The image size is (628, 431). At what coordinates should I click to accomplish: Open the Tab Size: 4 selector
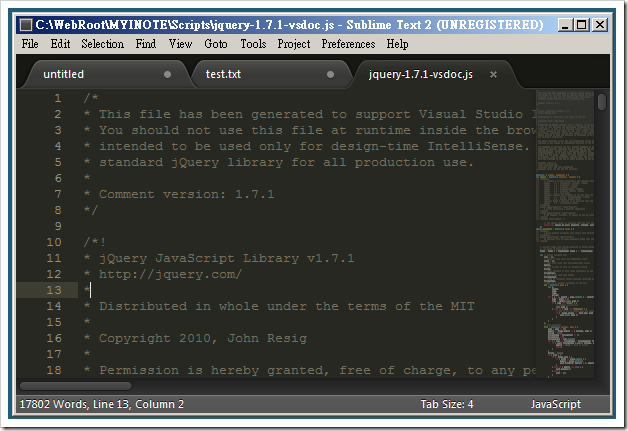point(447,404)
